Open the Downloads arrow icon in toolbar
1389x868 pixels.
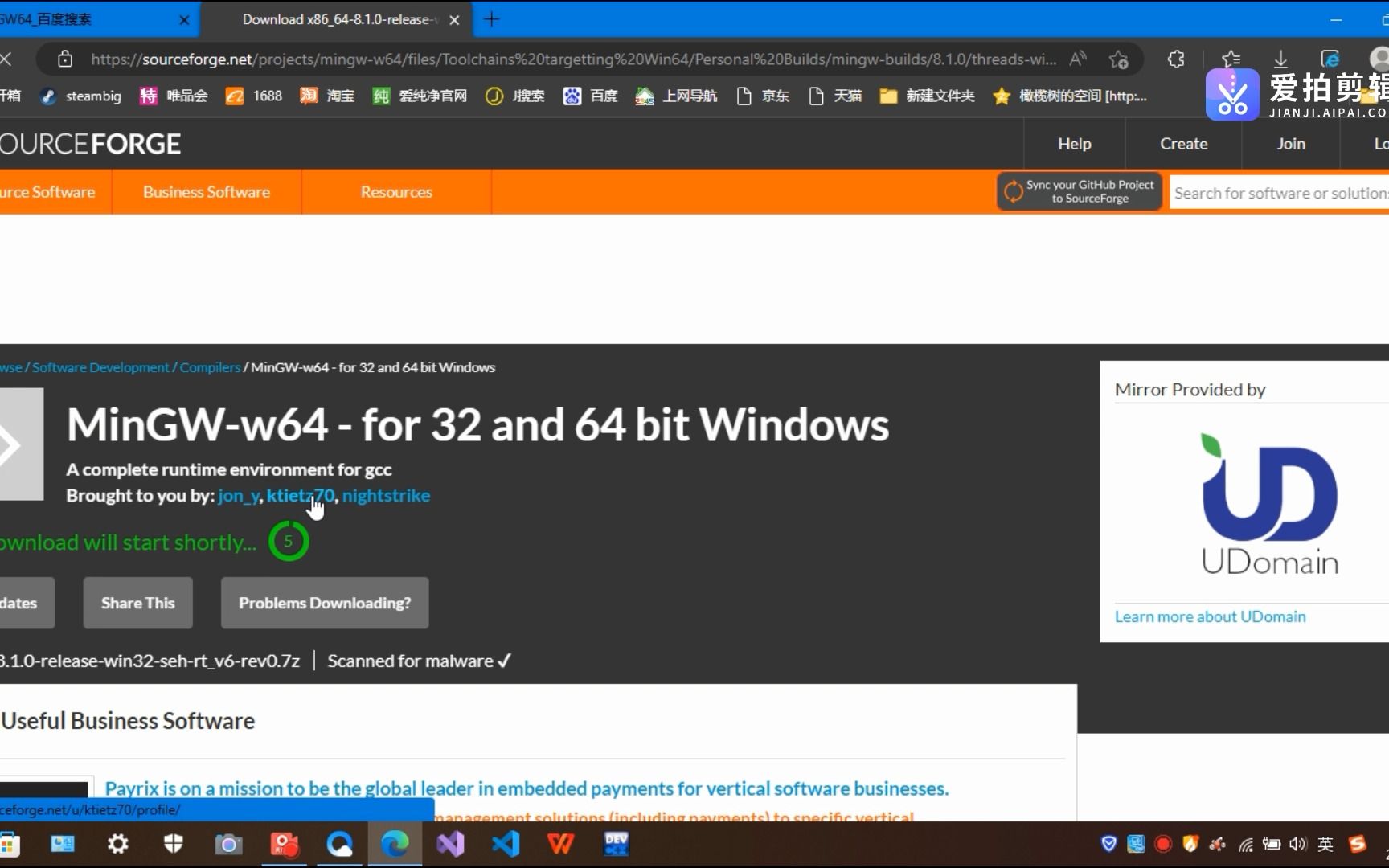1280,59
